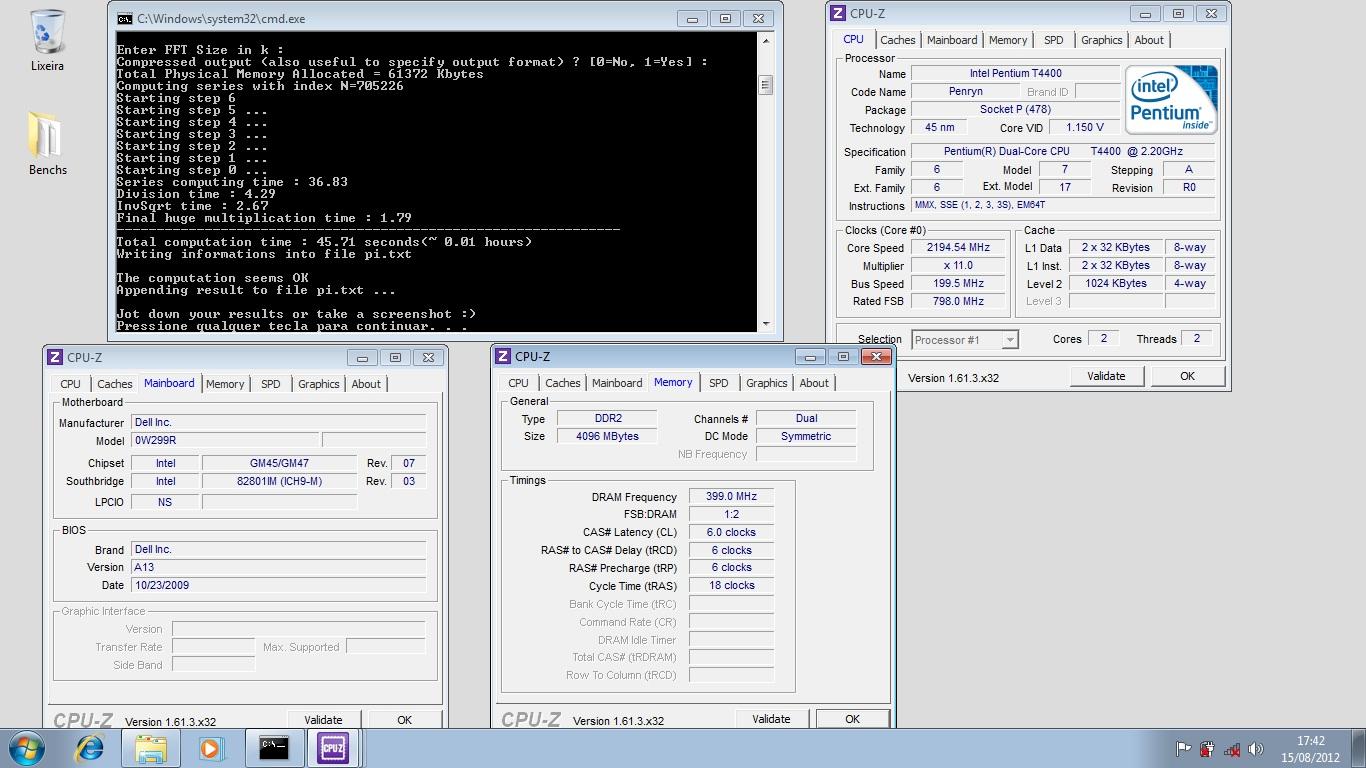This screenshot has width=1366, height=768.
Task: Click the BIOS Date value 10/23/2009
Action: click(x=279, y=585)
